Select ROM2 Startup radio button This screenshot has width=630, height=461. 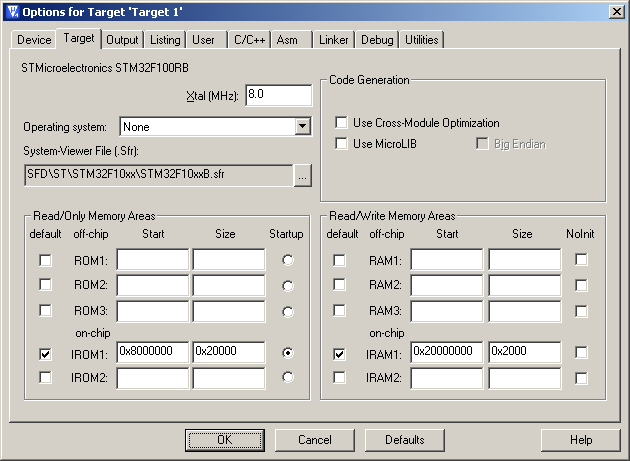coord(288,286)
